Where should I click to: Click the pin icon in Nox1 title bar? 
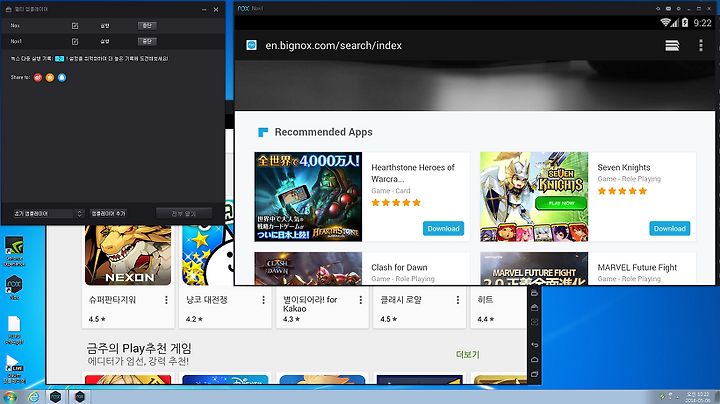(658, 9)
